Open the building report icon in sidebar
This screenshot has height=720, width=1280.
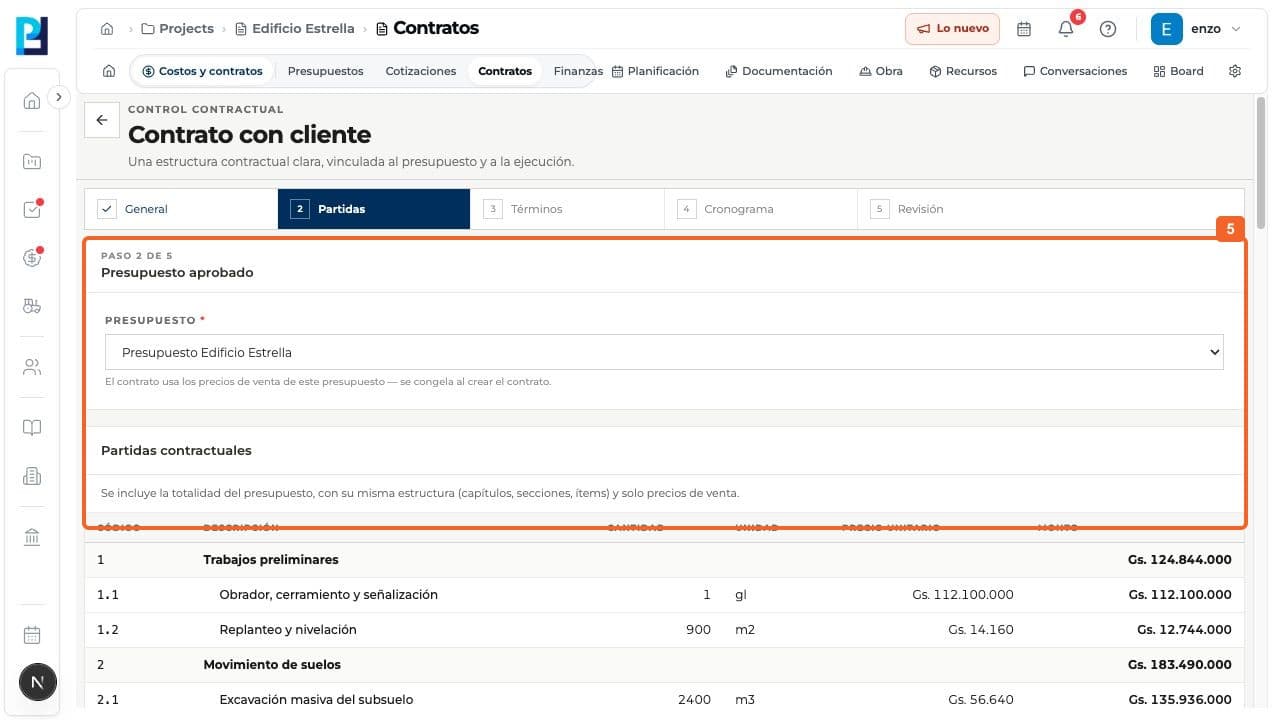32,476
